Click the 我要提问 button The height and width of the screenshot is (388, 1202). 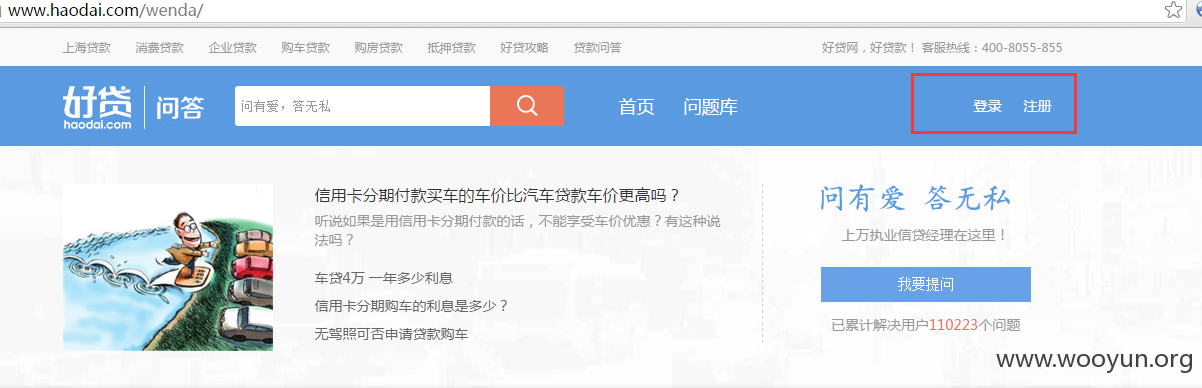tap(926, 284)
